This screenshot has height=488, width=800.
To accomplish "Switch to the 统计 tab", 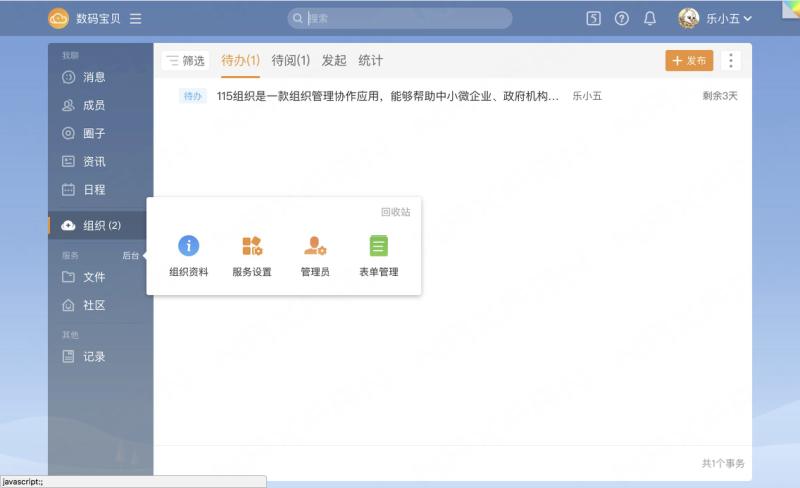I will click(x=370, y=60).
